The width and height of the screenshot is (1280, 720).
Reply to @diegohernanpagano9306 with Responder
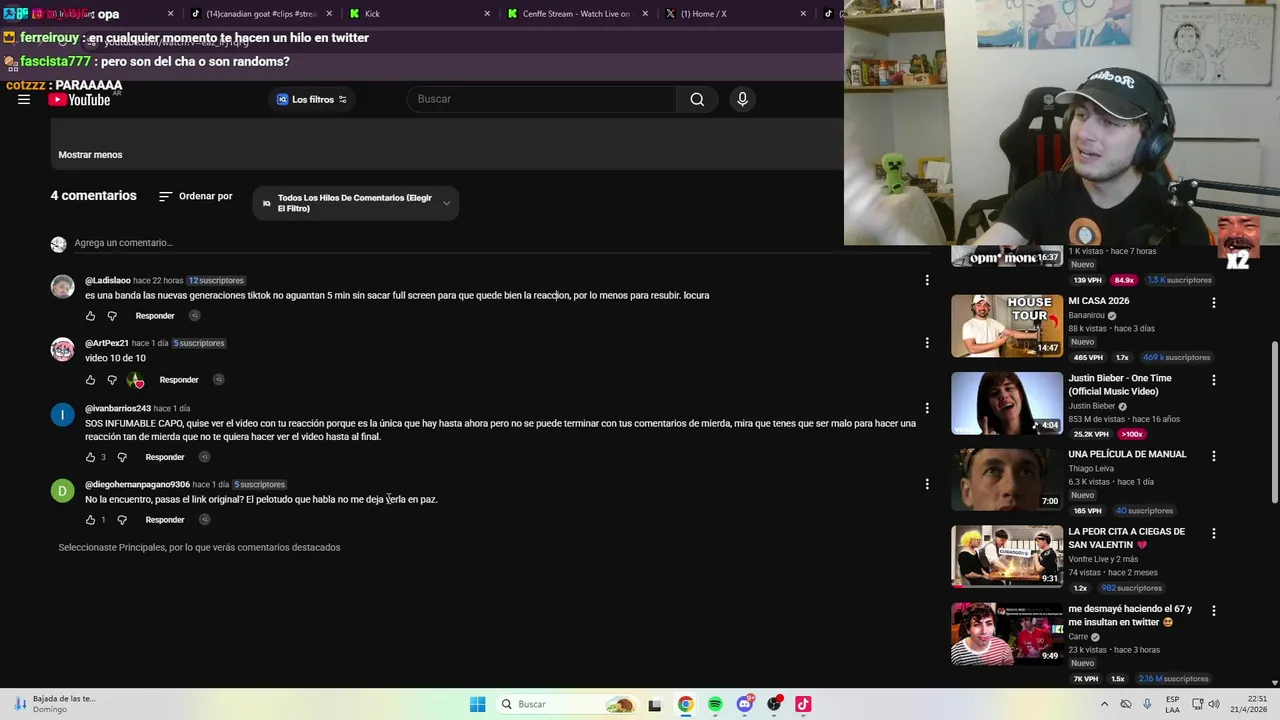pyautogui.click(x=165, y=520)
